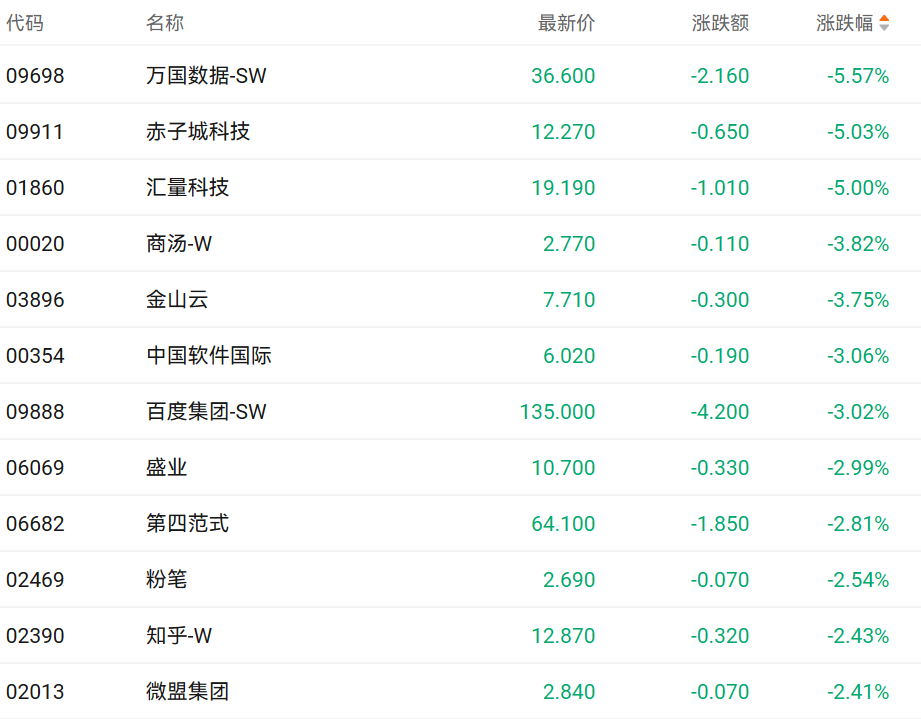This screenshot has width=921, height=719.
Task: Click the 汇量科技 stock name
Action: pyautogui.click(x=188, y=188)
